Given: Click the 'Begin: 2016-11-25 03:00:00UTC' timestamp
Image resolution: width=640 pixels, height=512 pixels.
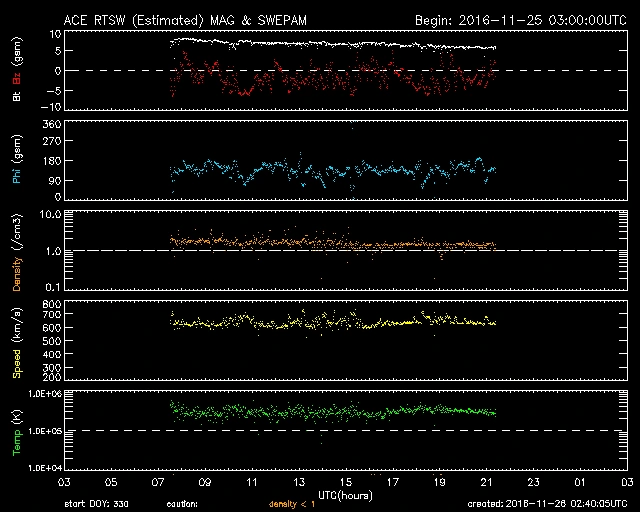Looking at the screenshot, I should [521, 20].
